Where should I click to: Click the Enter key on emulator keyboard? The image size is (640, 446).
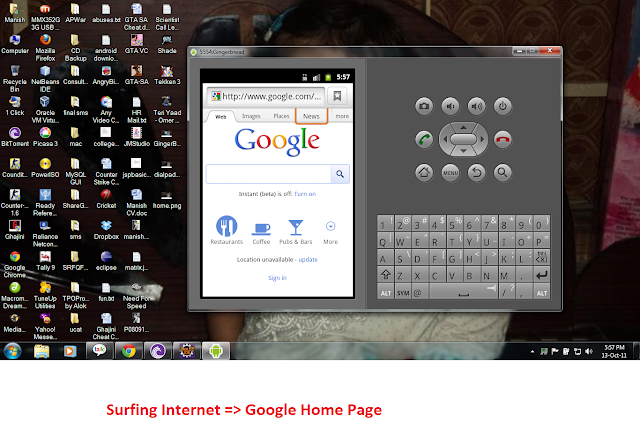(541, 275)
